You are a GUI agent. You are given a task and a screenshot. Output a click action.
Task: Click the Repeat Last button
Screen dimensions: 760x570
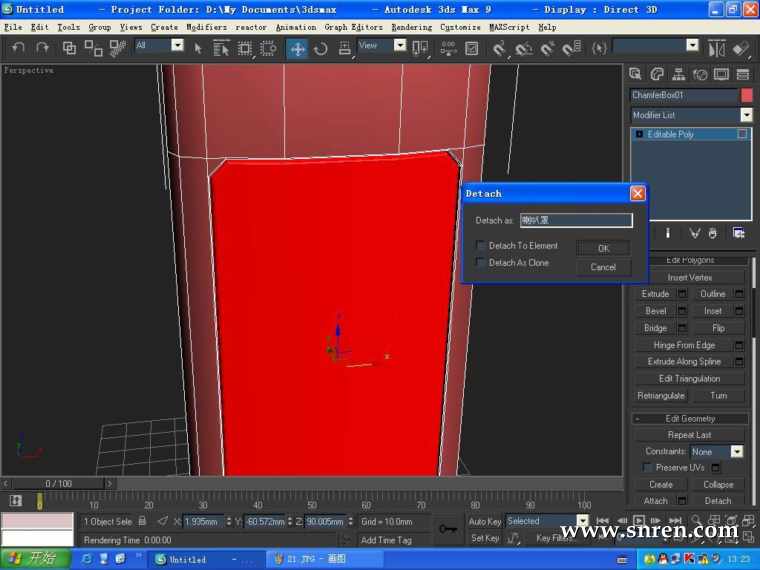coord(689,435)
